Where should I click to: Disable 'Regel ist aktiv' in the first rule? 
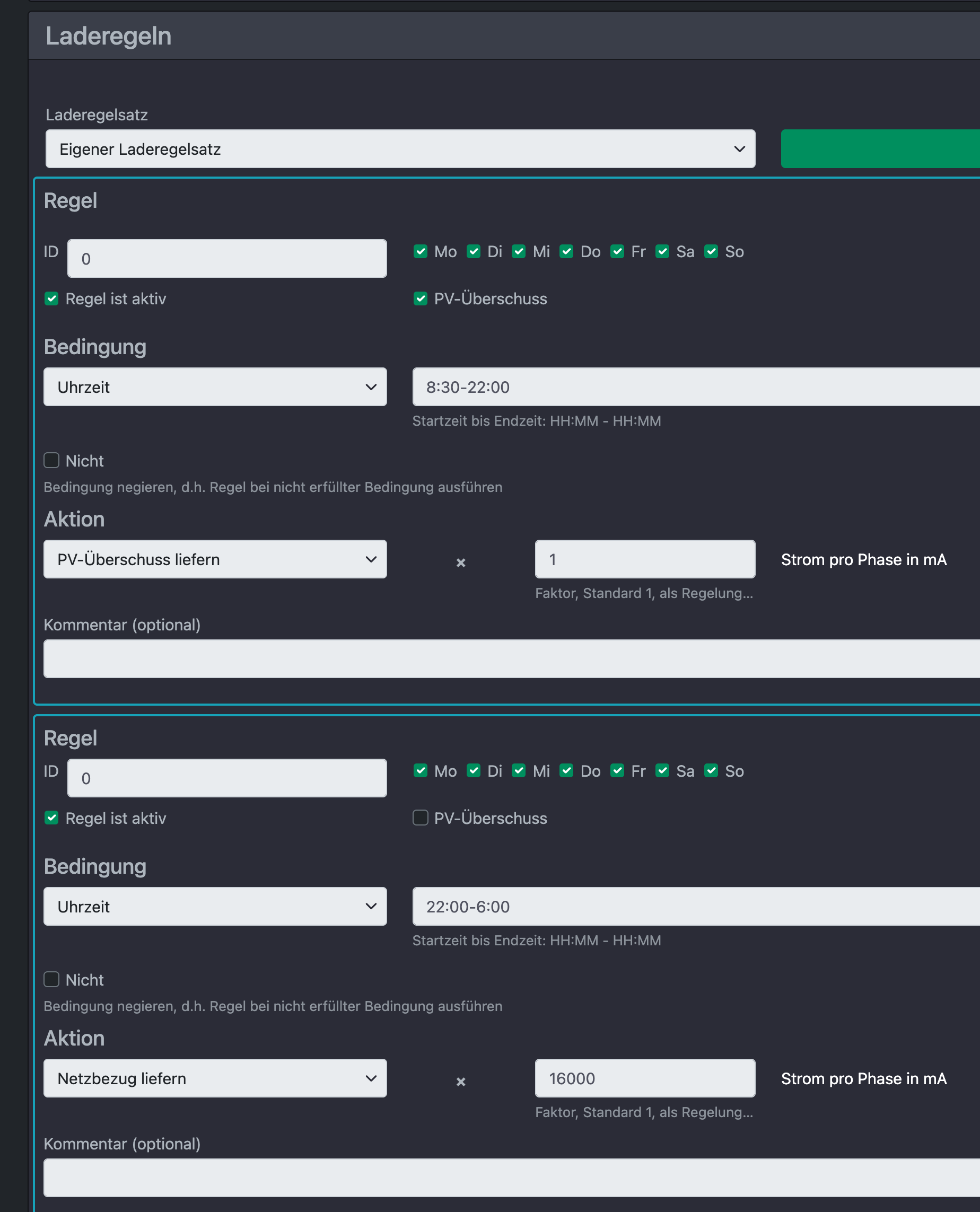(x=52, y=299)
